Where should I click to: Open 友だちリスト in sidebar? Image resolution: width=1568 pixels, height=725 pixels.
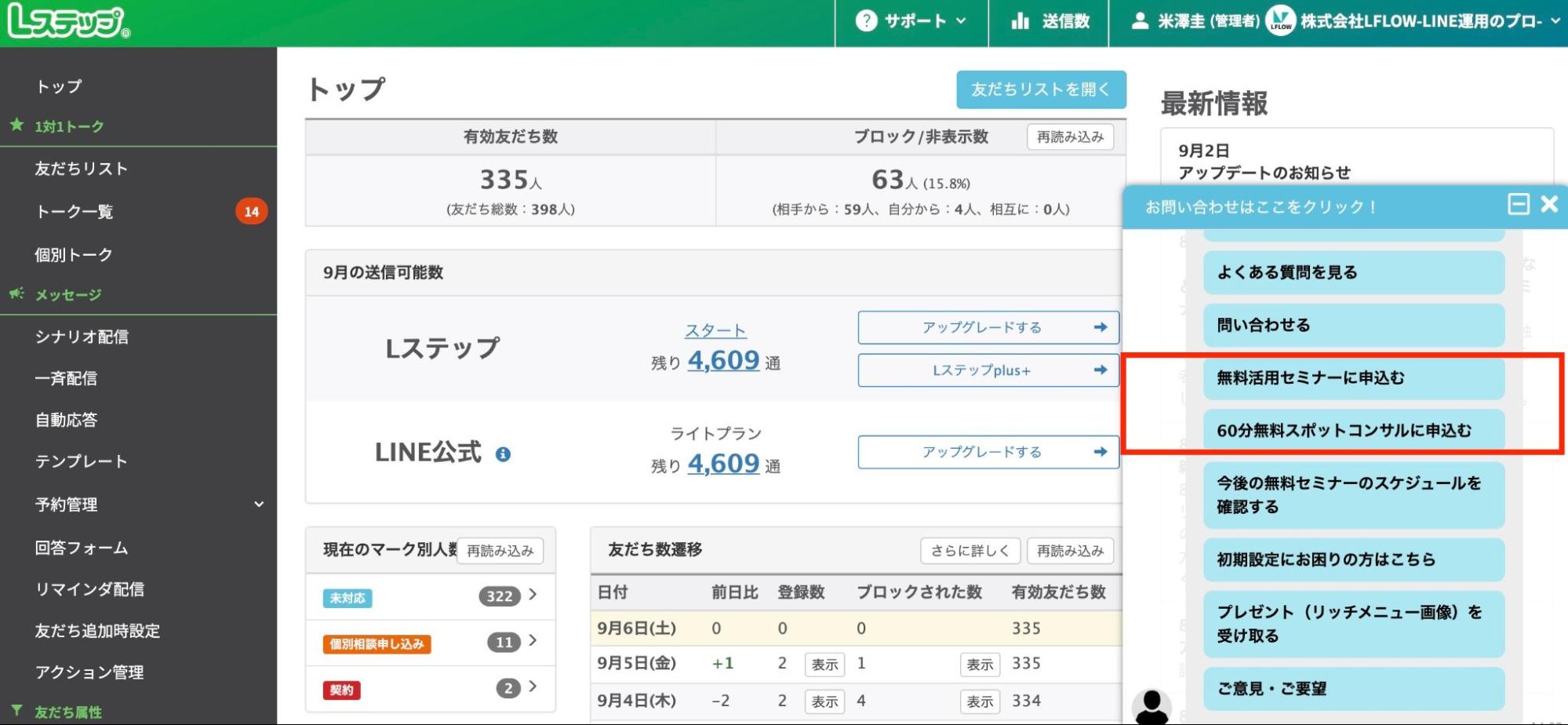point(81,169)
